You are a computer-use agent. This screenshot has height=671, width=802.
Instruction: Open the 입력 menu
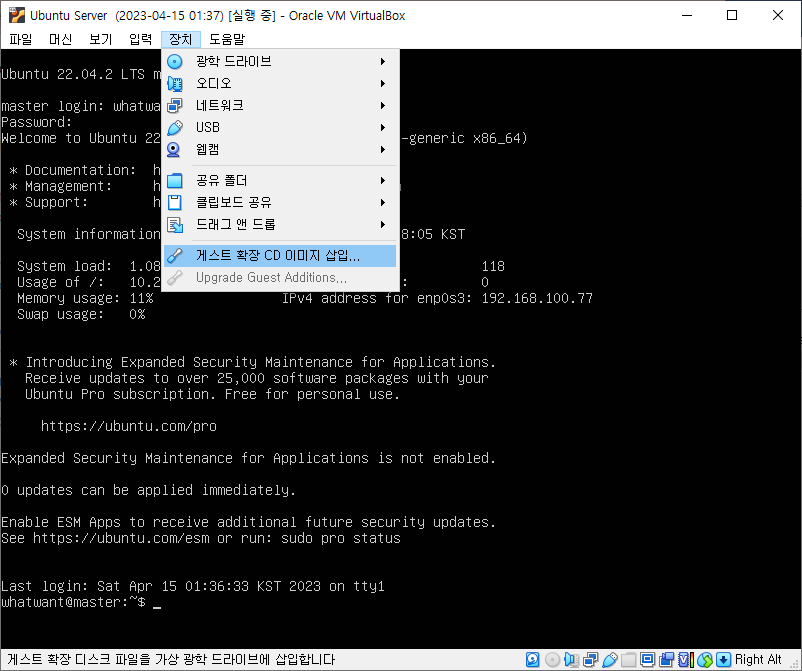click(140, 39)
